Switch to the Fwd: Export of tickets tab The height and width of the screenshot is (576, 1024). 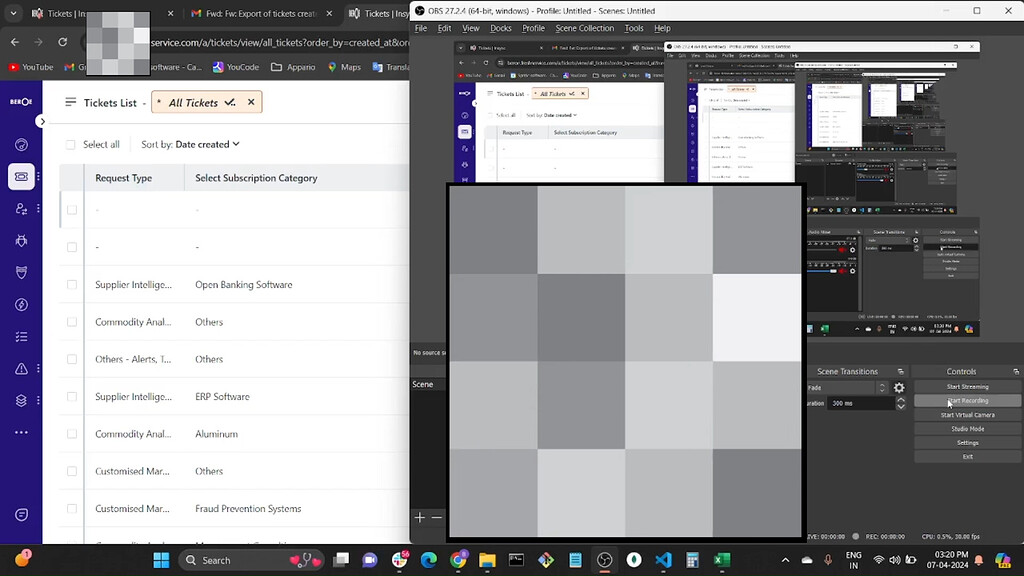click(260, 13)
